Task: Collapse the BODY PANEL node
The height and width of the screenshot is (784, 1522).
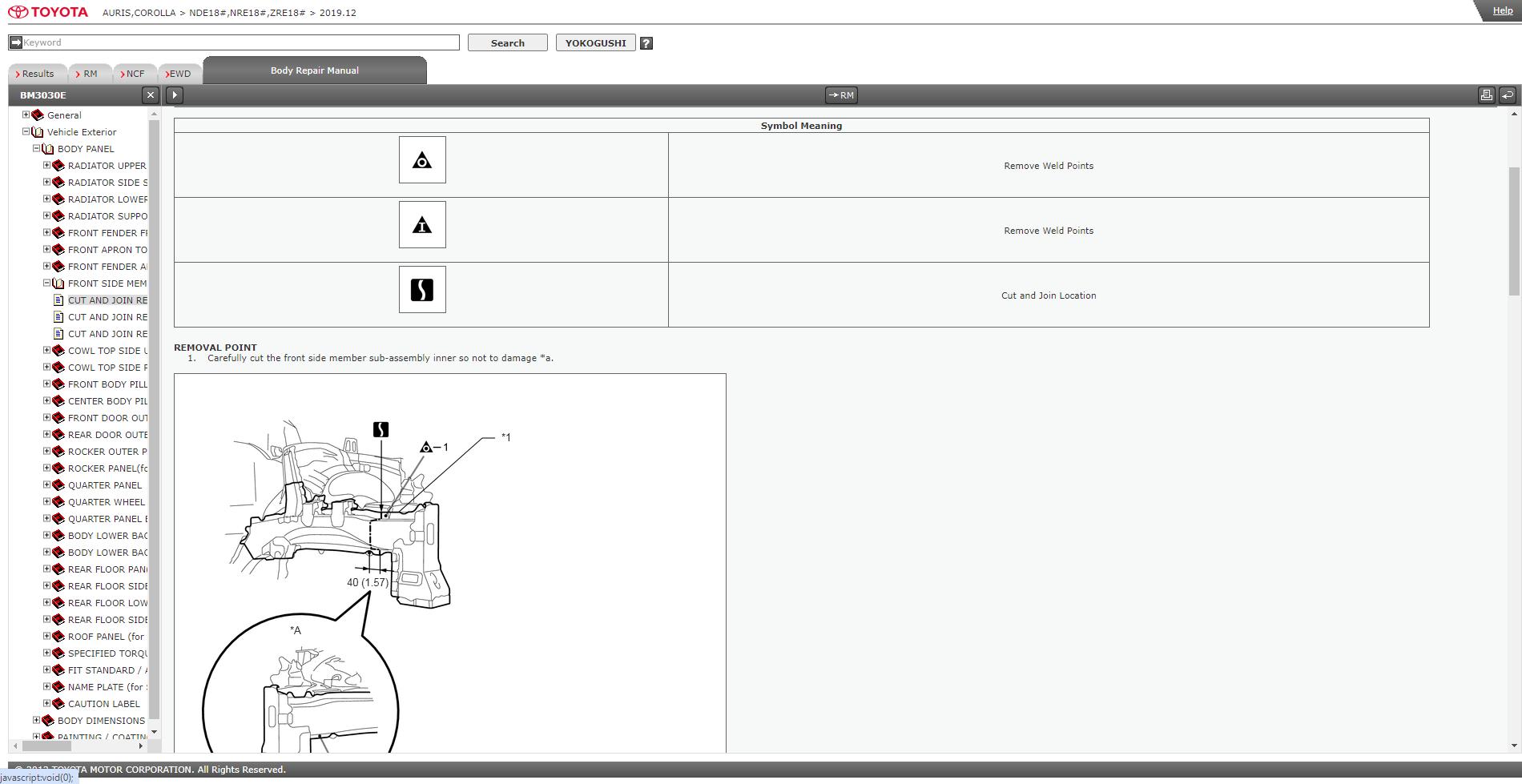Action: pos(36,148)
